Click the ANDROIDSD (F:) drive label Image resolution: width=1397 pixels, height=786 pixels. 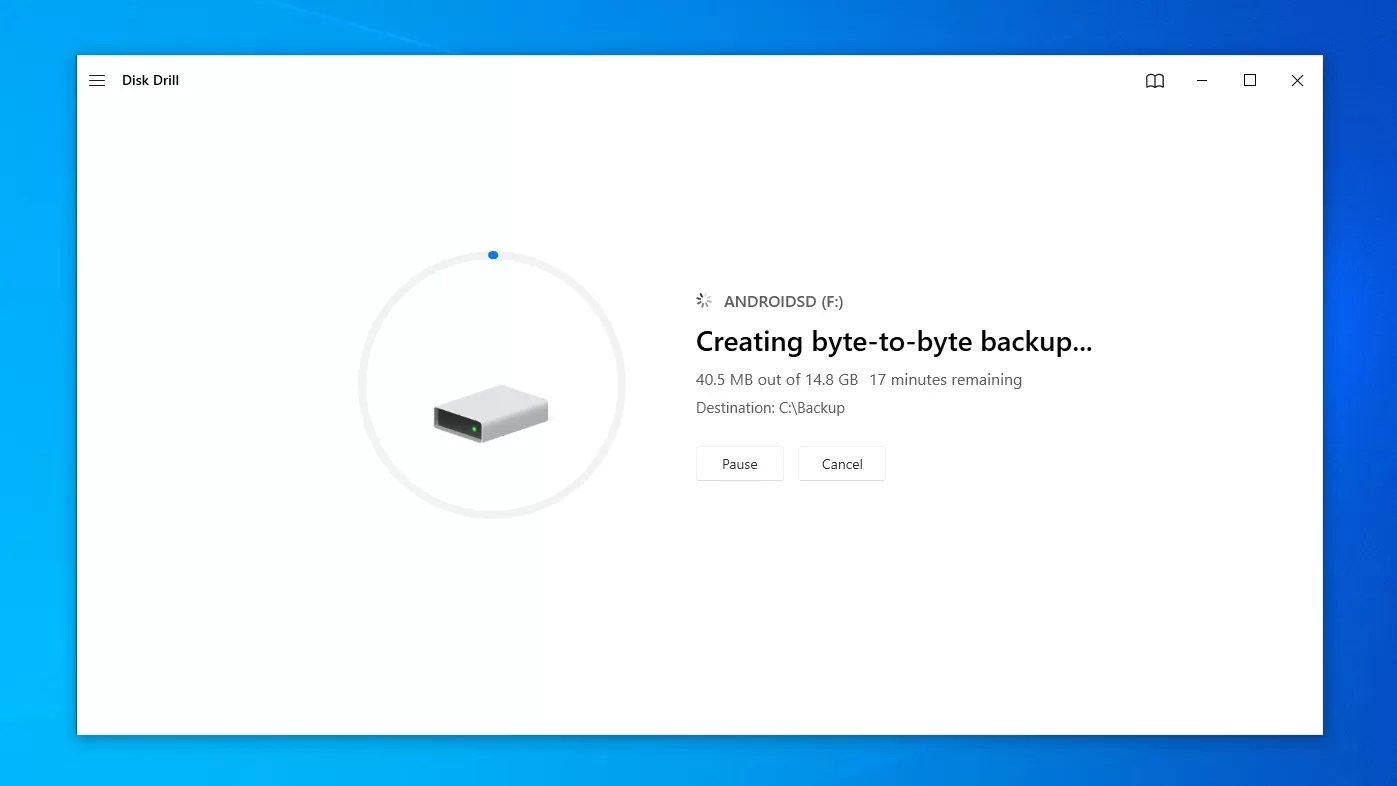784,301
